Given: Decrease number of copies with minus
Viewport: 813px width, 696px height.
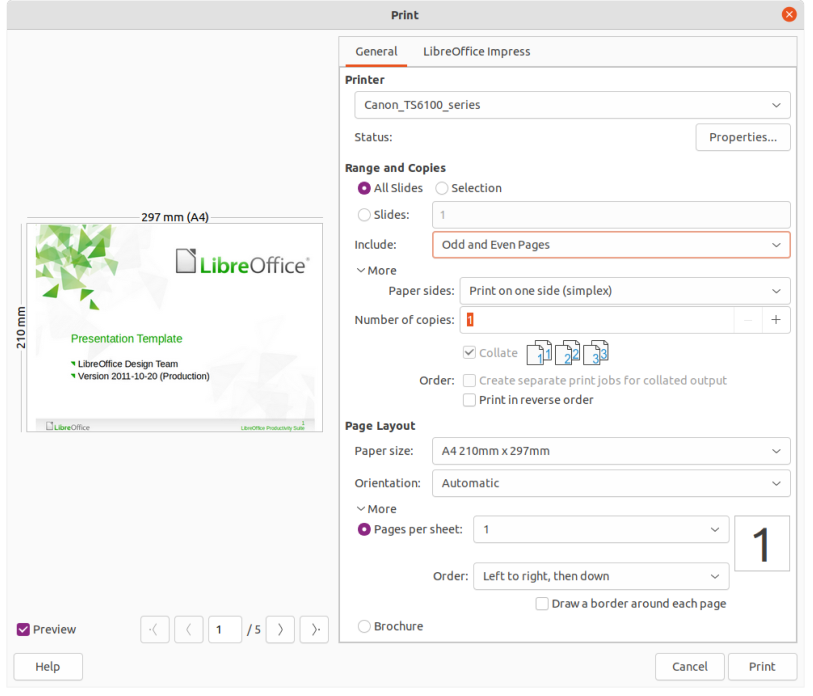Looking at the screenshot, I should (x=748, y=320).
